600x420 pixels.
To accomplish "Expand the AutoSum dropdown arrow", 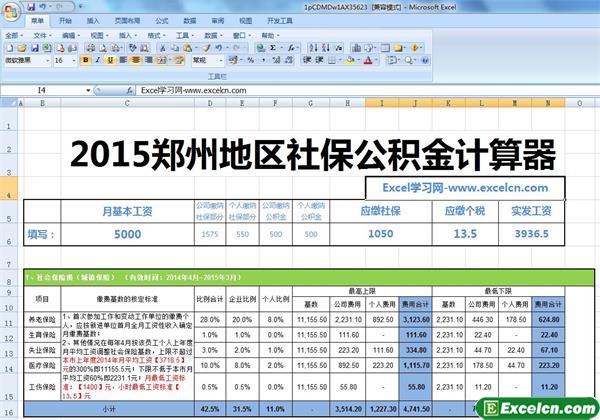I will [x=281, y=48].
